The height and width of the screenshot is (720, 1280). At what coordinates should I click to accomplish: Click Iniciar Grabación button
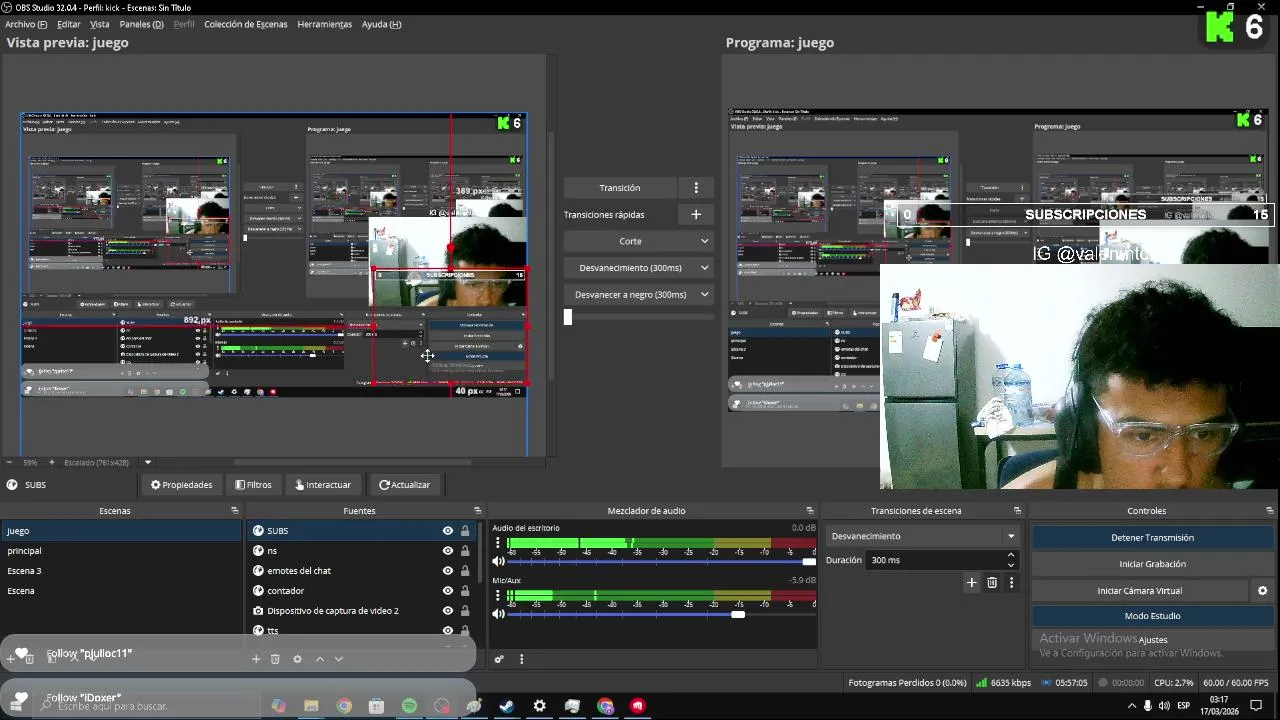(1152, 564)
